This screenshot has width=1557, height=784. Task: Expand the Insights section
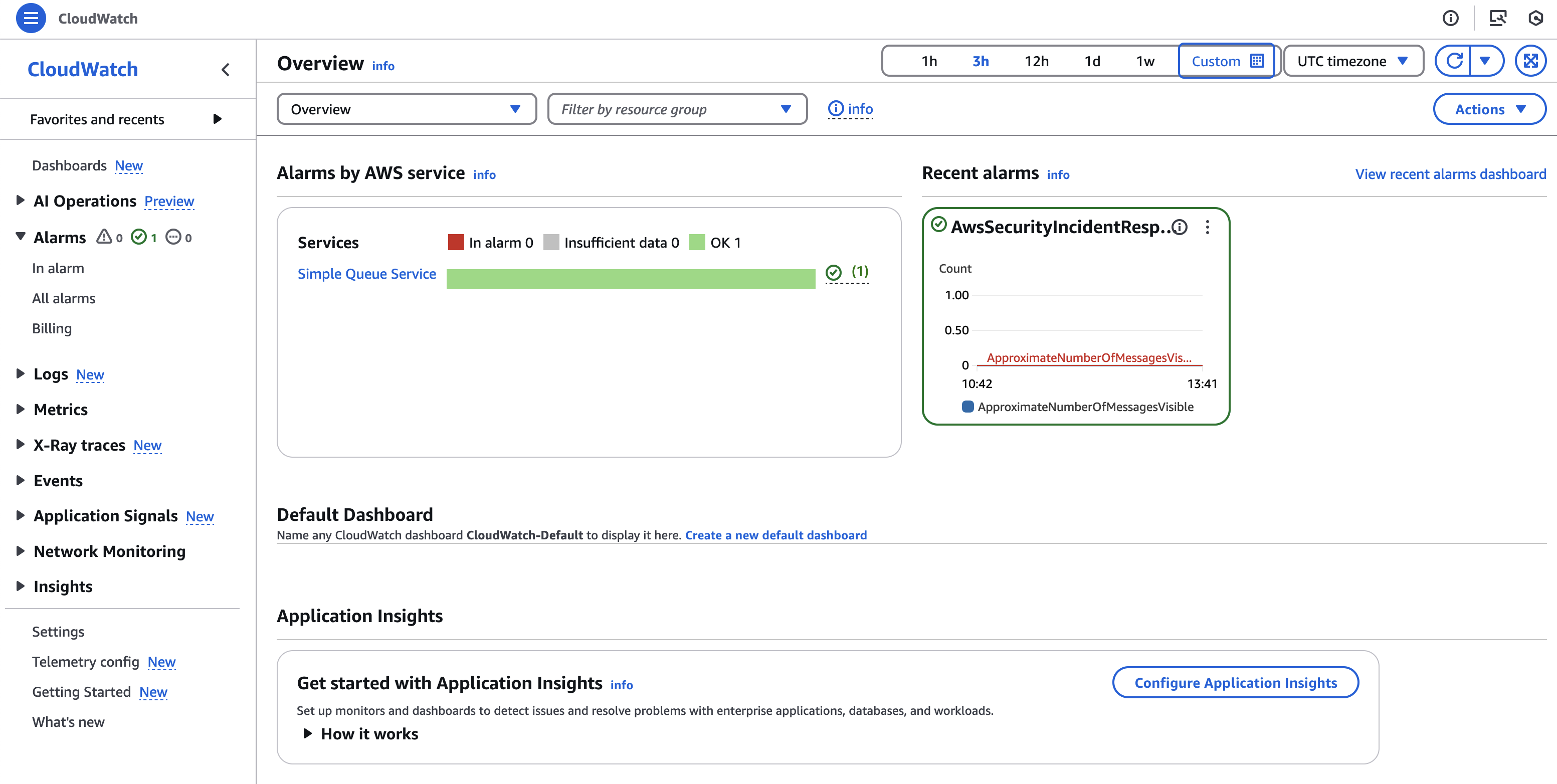pos(20,586)
